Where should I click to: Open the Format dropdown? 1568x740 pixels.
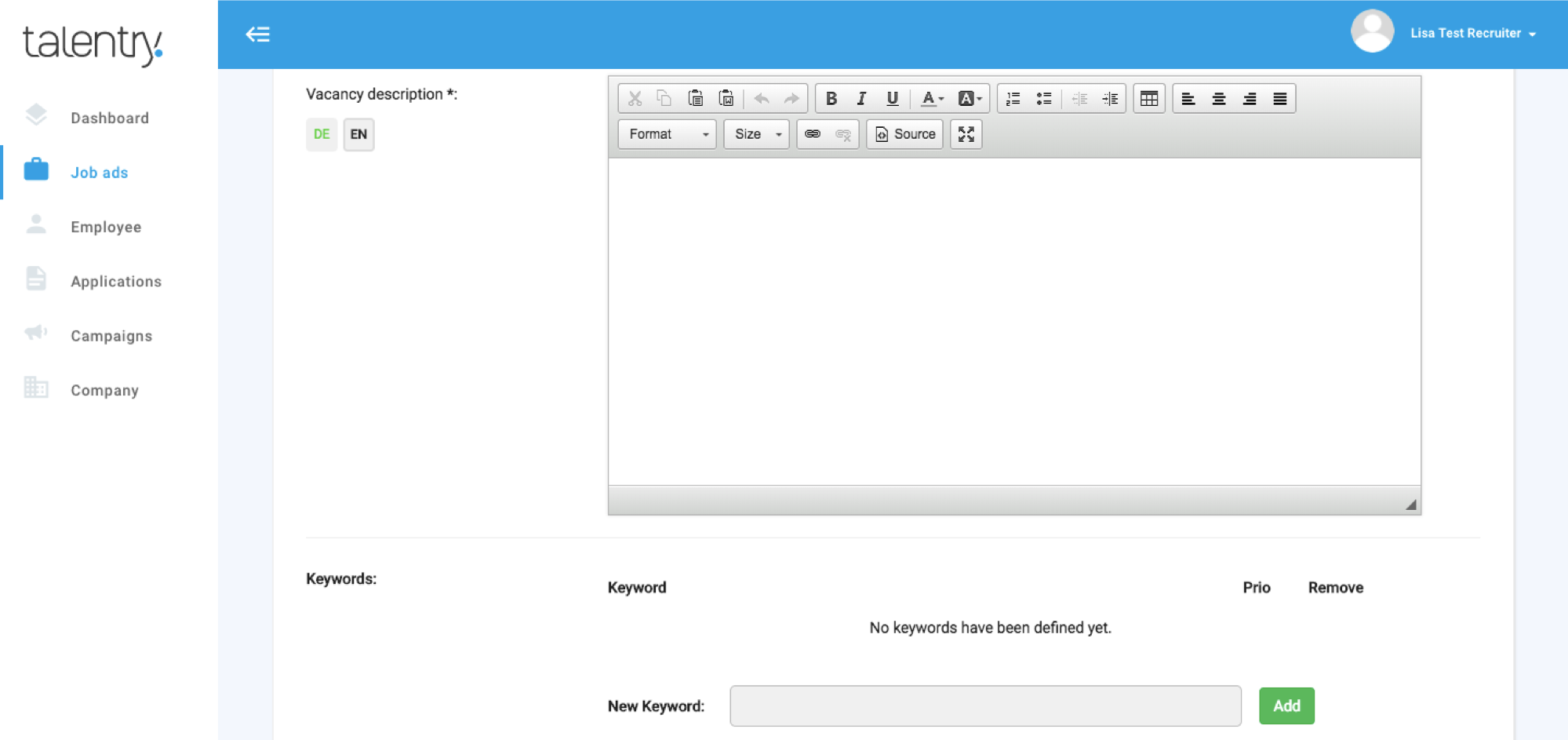click(667, 134)
